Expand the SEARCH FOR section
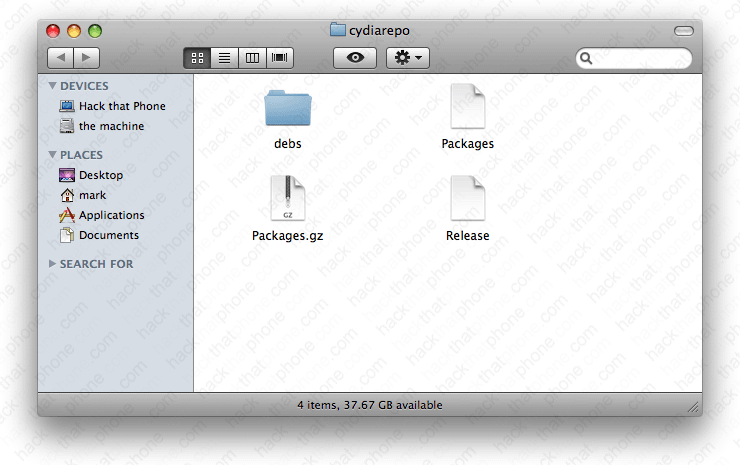Screen dimensions: 740x465 click(x=53, y=264)
